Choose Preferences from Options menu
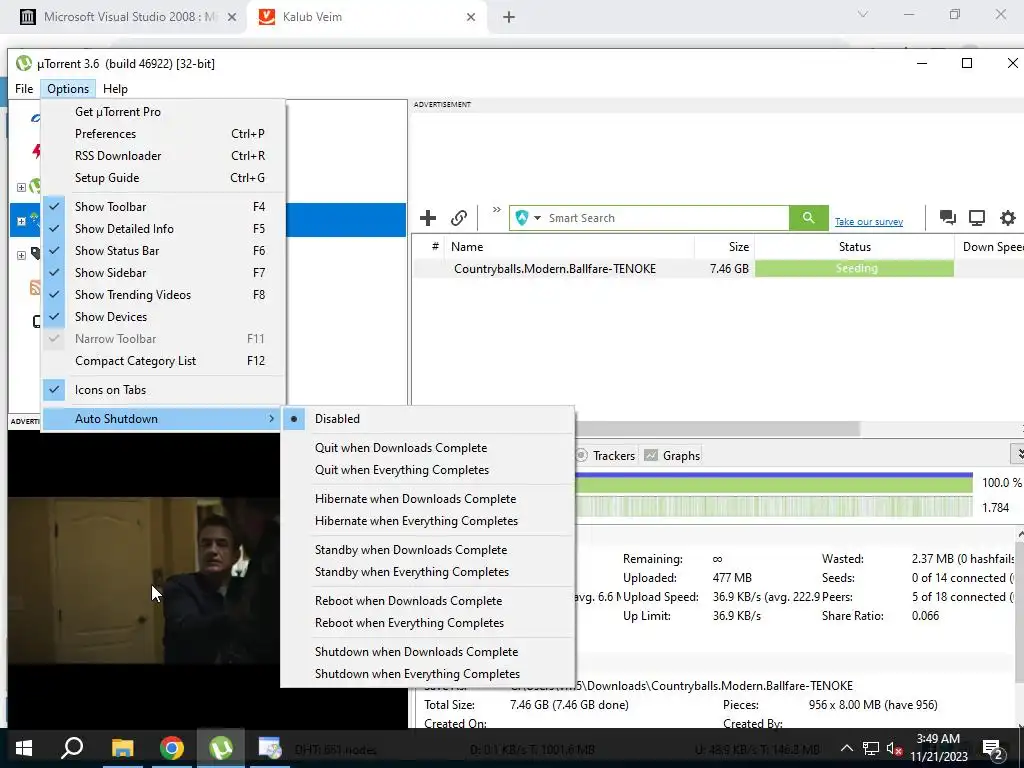 164,134
